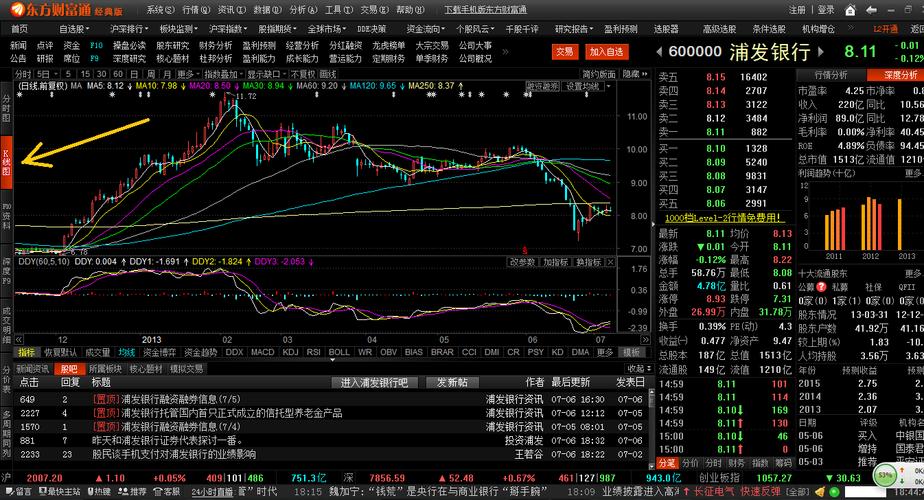Click the back arrow in title bar
924x500 pixels.
(x=870, y=10)
